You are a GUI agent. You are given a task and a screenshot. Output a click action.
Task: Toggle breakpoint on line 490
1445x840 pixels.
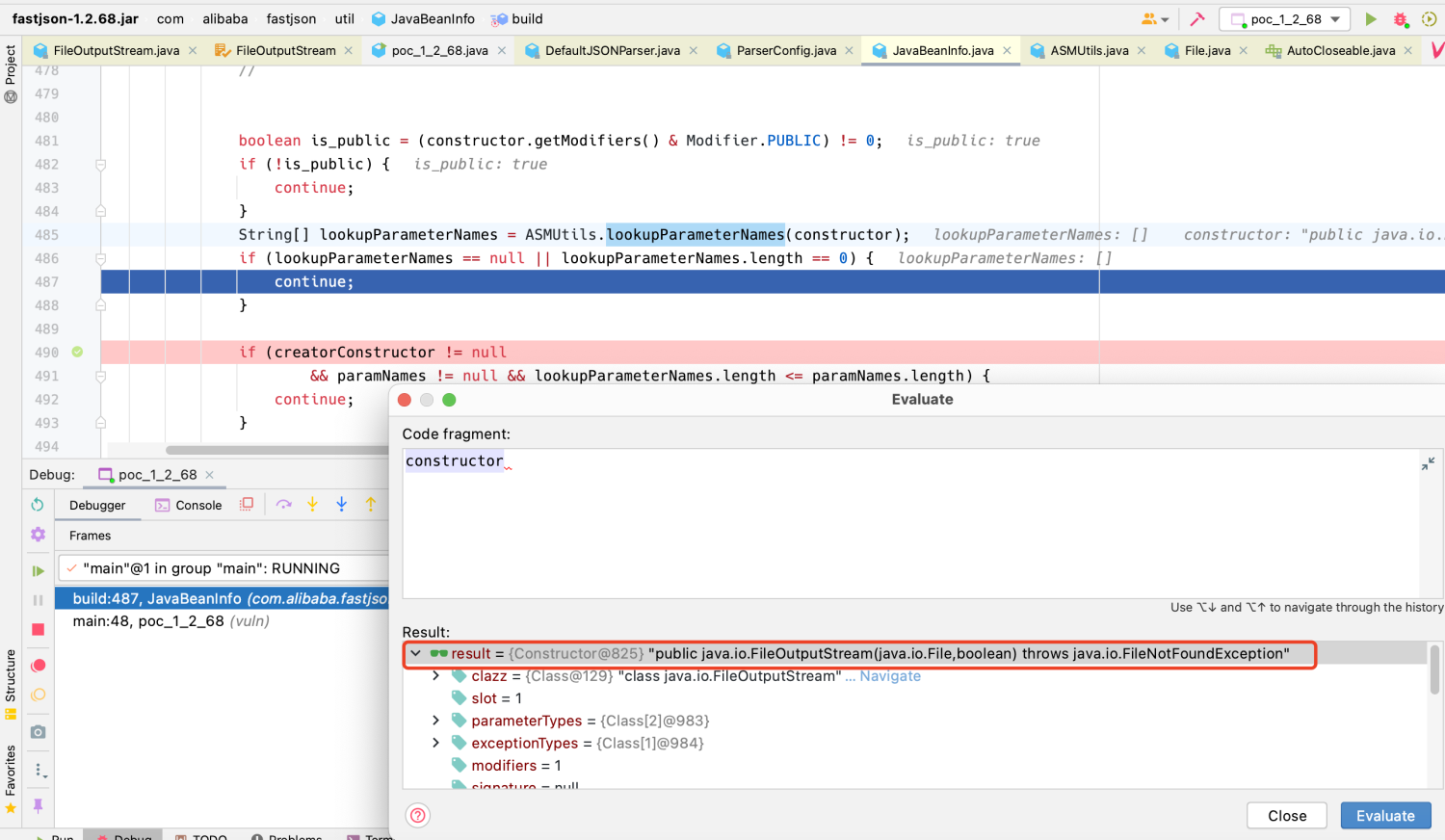tap(77, 353)
